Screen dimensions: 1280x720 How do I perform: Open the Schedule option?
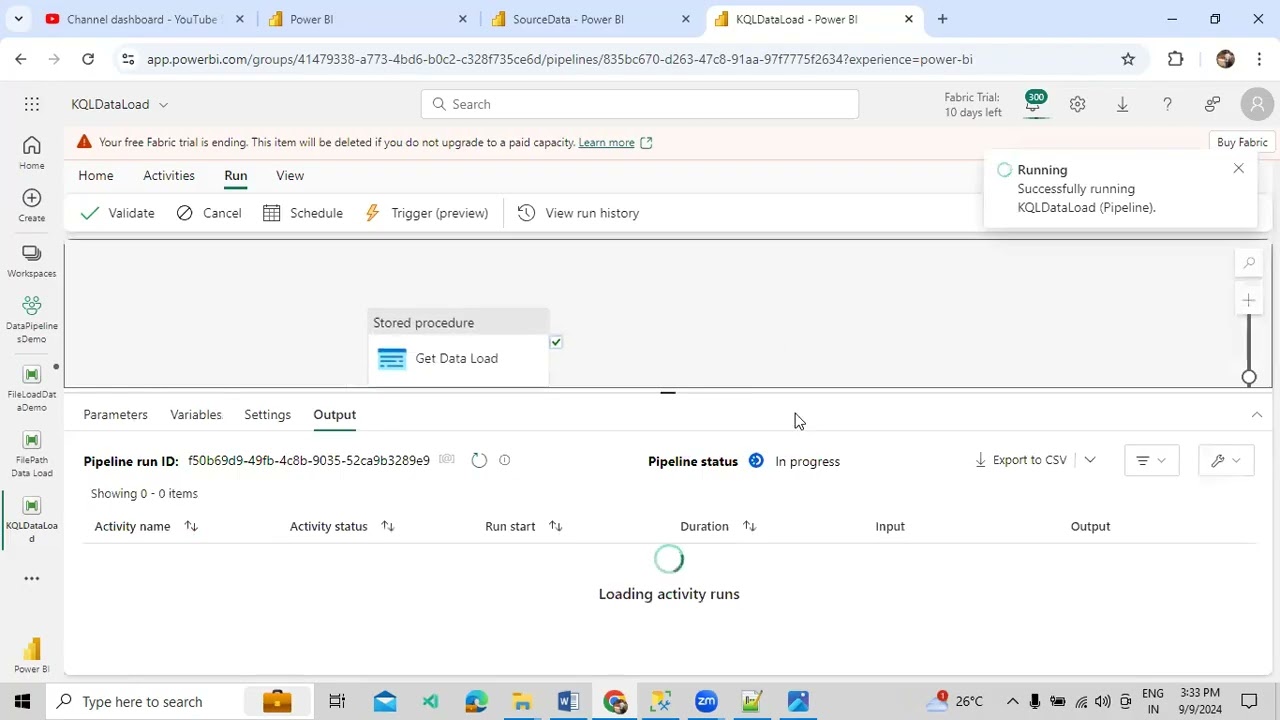click(x=303, y=213)
